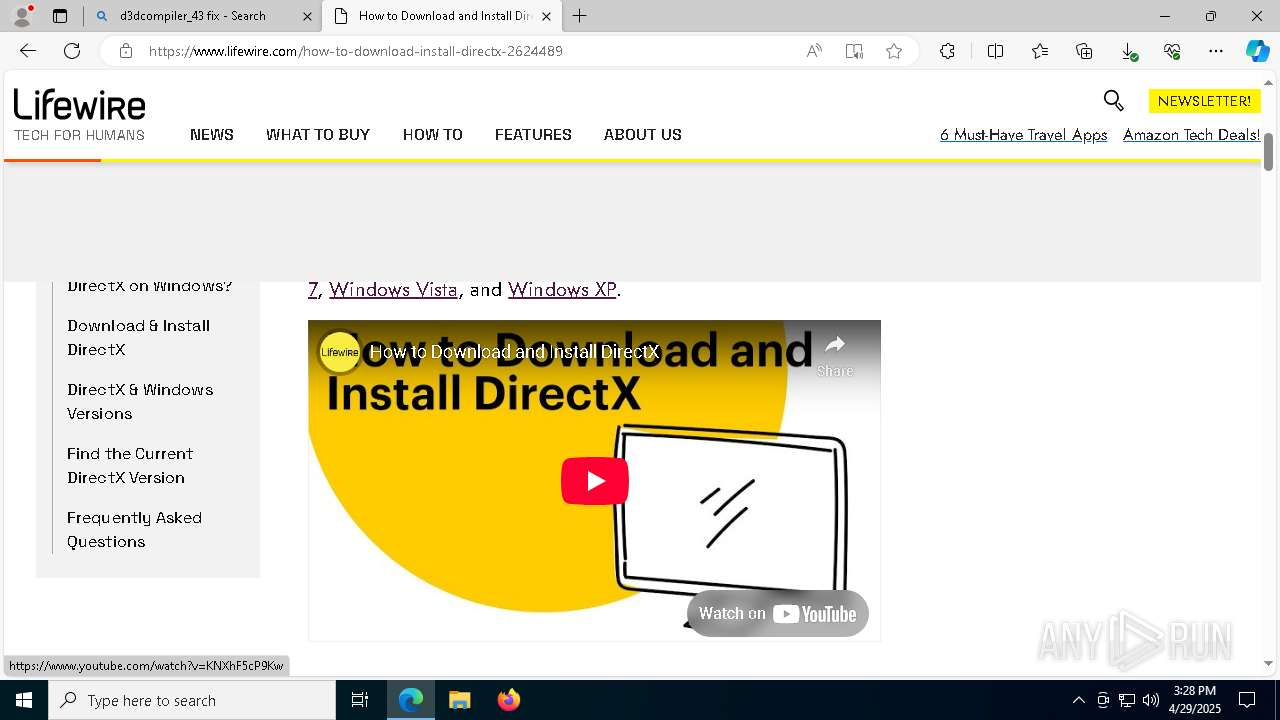This screenshot has width=1280, height=720.
Task: Open Browser essentials heart icon
Action: tap(1172, 51)
